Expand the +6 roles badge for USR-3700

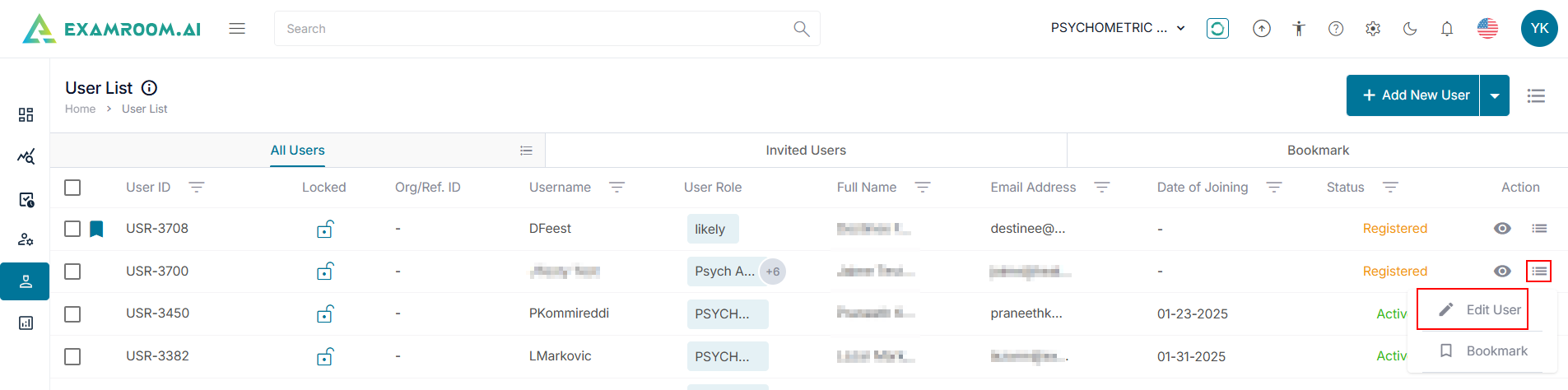pyautogui.click(x=773, y=272)
